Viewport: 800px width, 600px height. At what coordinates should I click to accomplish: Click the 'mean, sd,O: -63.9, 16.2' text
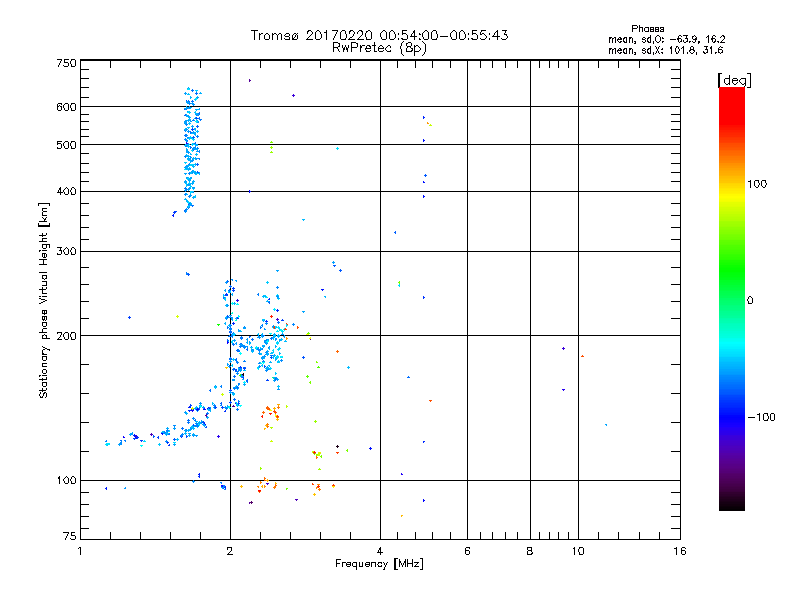[x=666, y=39]
